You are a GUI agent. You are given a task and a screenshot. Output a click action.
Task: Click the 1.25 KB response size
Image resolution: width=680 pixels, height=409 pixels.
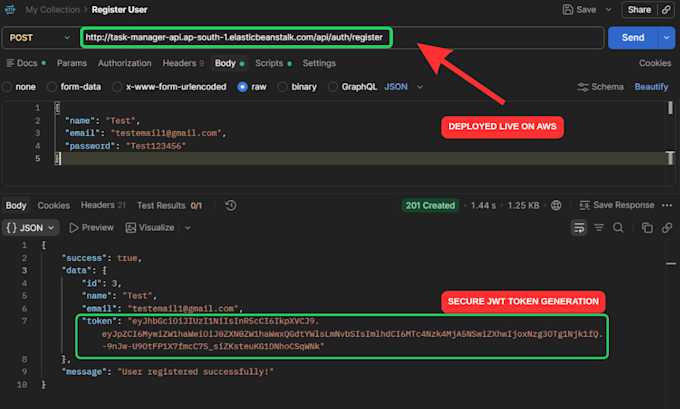click(x=523, y=206)
